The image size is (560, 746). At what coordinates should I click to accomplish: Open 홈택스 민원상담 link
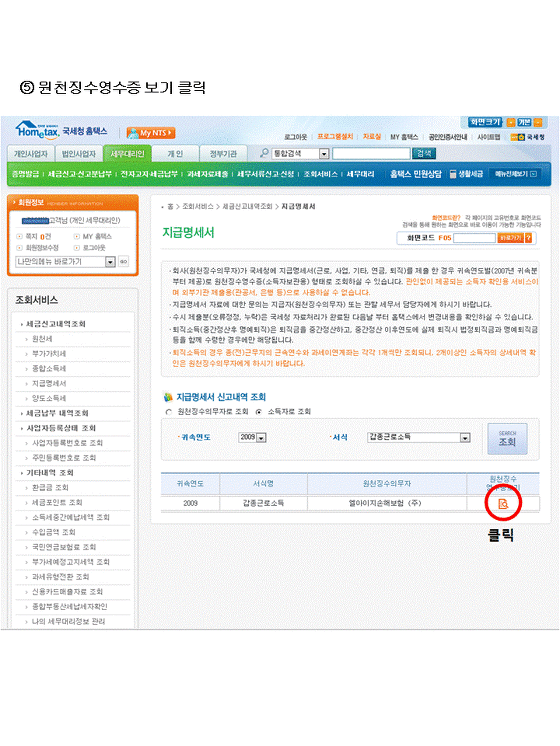(416, 174)
